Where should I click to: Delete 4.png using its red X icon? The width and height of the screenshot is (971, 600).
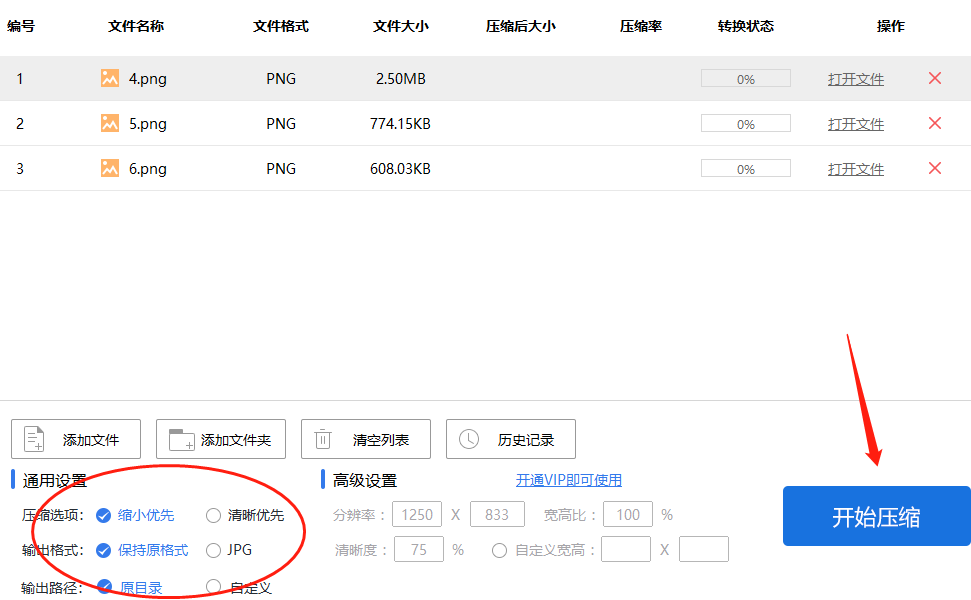(x=934, y=77)
